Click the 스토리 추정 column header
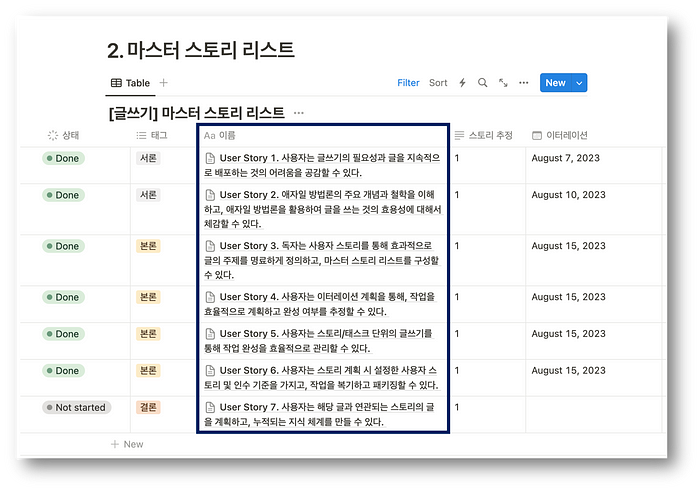This screenshot has width=700, height=492. click(x=483, y=135)
